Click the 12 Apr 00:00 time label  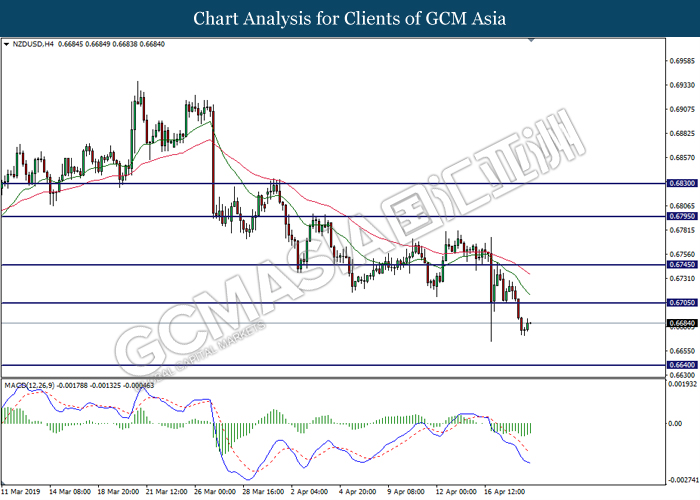point(456,492)
